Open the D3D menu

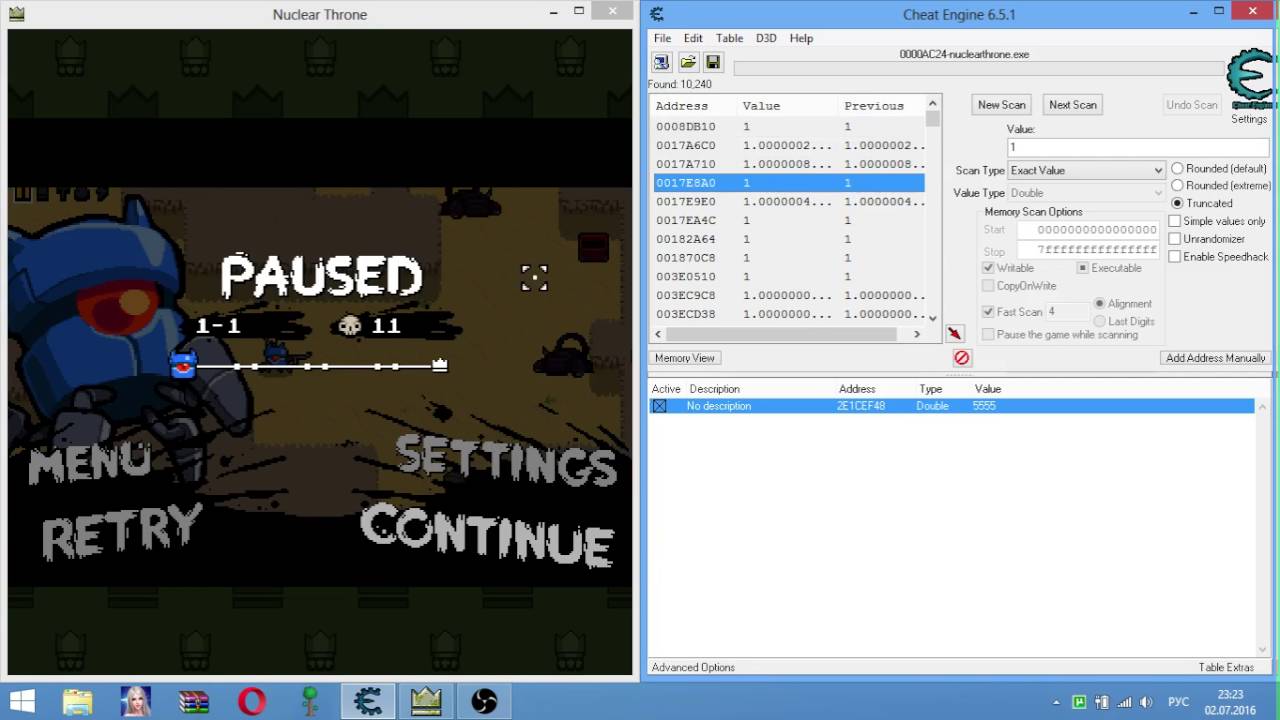tap(766, 38)
